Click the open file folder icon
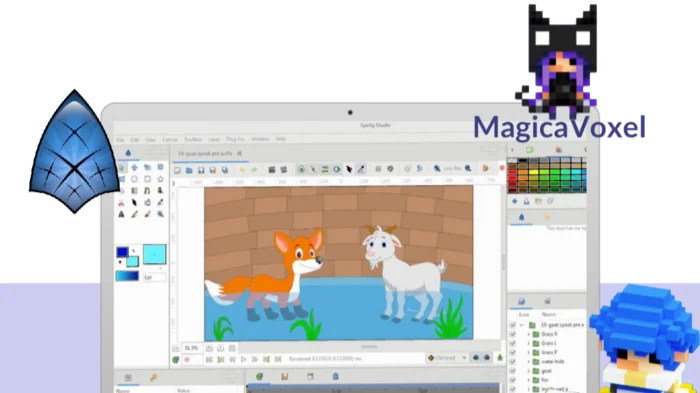The height and width of the screenshot is (393, 700). 189,170
